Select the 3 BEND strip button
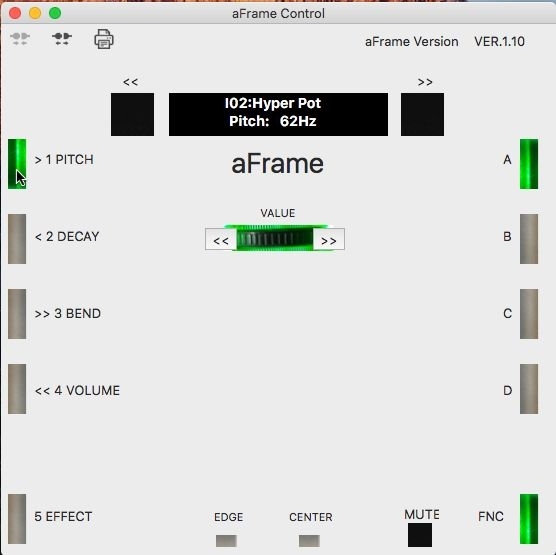Image resolution: width=556 pixels, height=555 pixels. 17,314
